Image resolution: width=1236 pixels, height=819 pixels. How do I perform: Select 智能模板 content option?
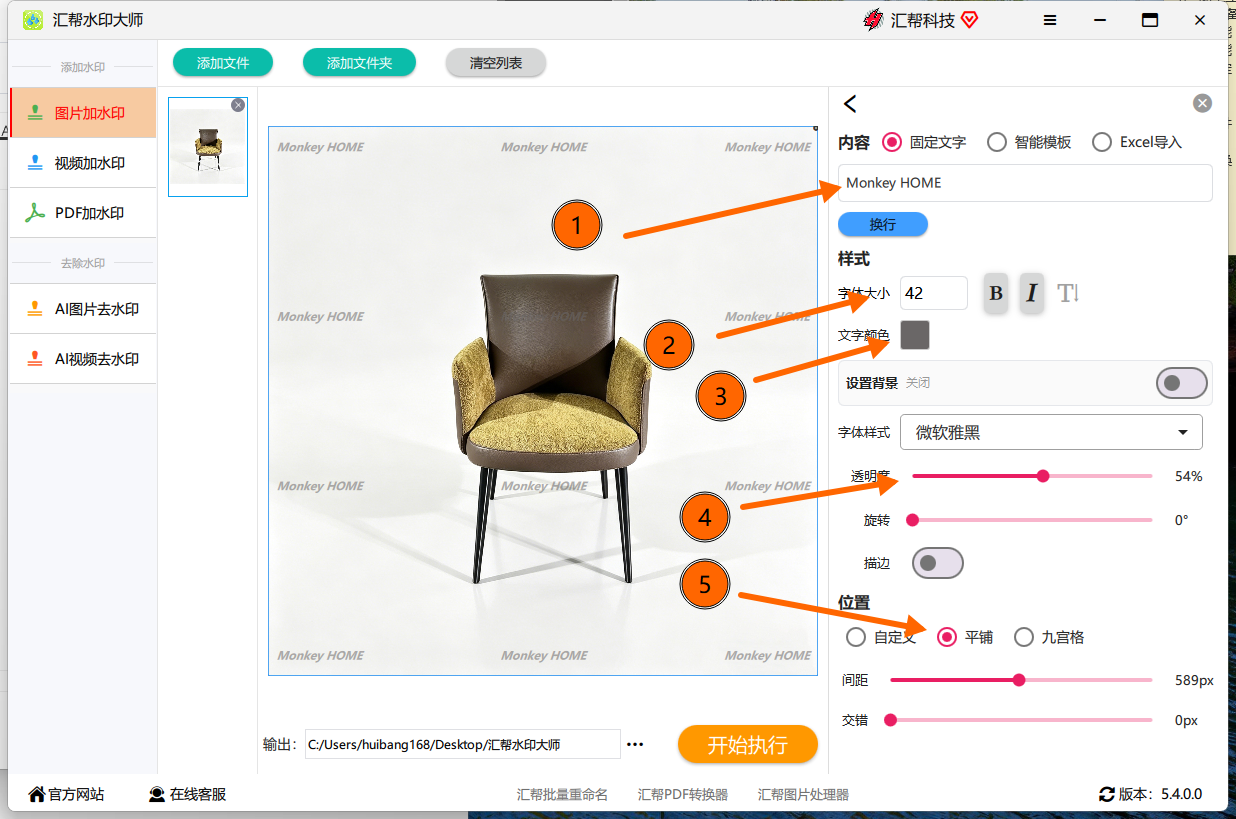(x=996, y=142)
